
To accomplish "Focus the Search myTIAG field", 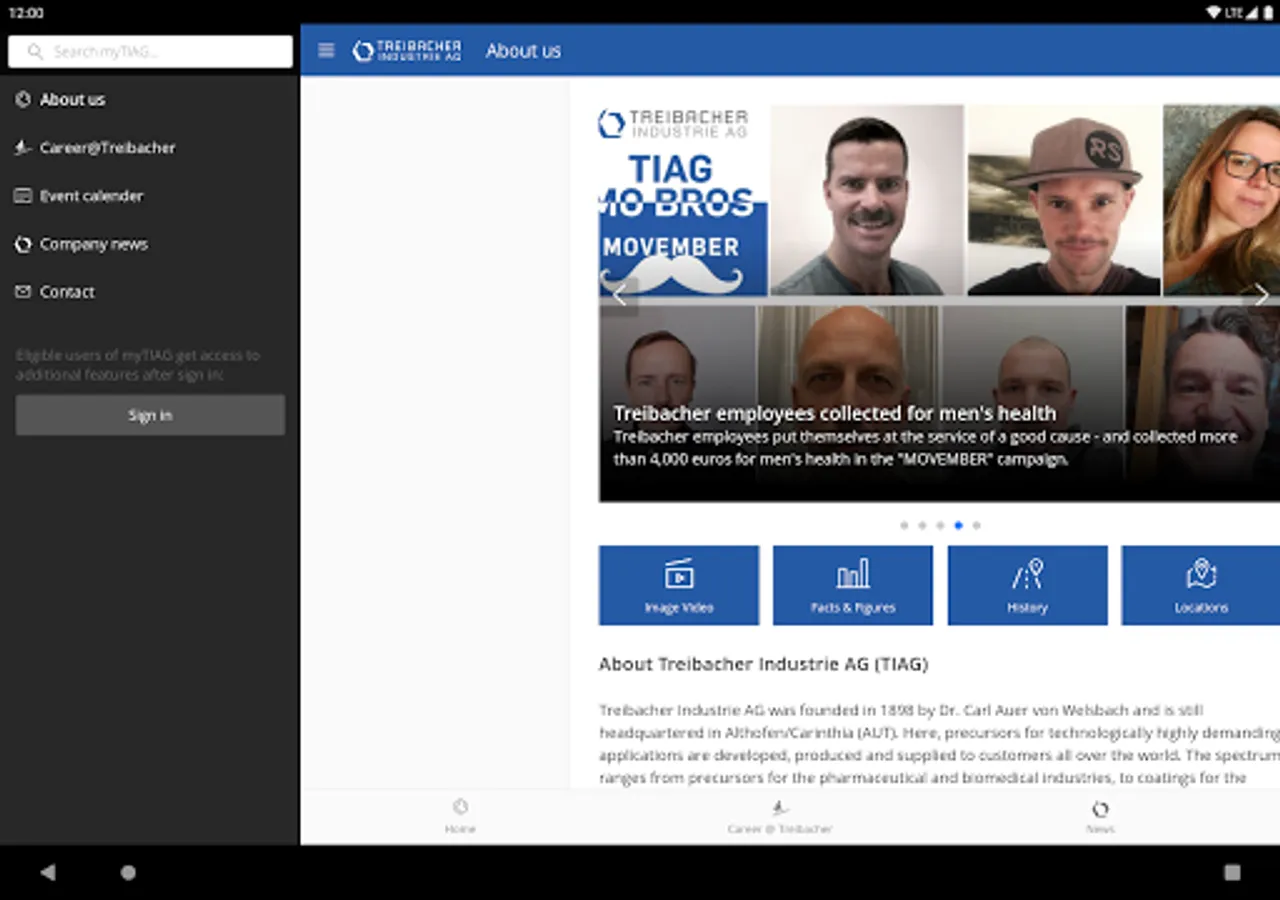I will click(x=150, y=51).
